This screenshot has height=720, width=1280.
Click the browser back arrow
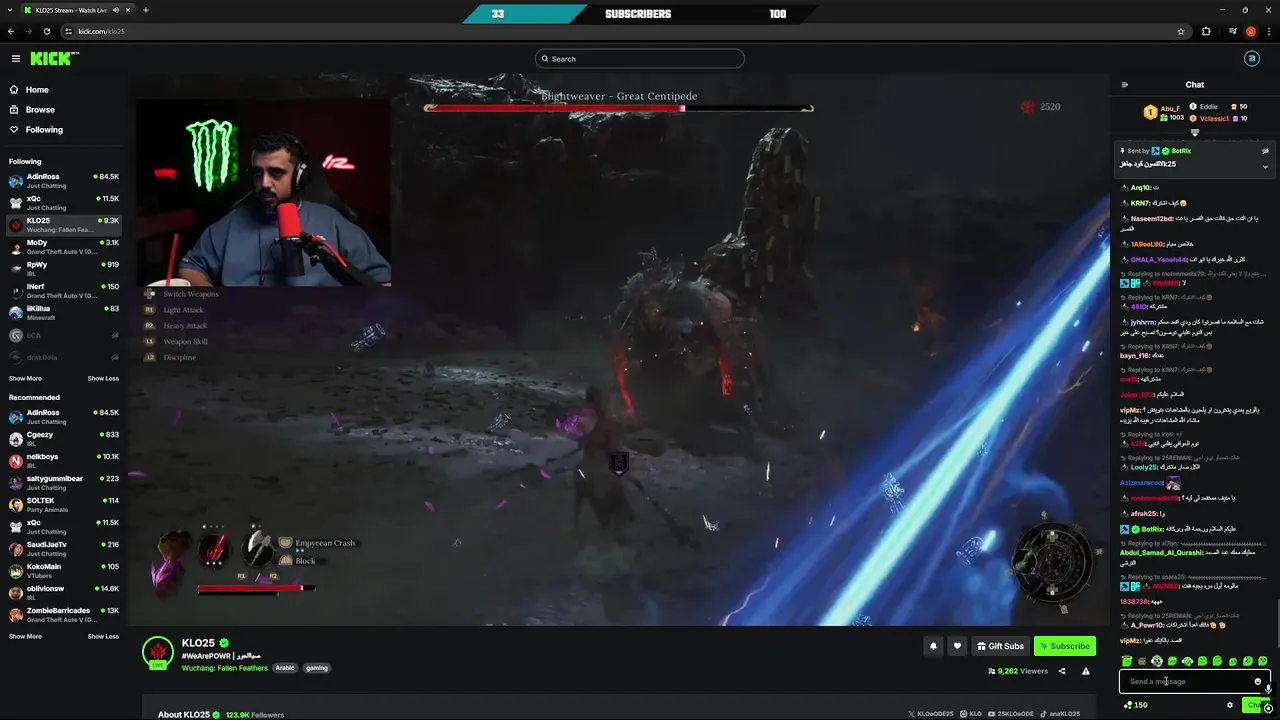(x=12, y=31)
